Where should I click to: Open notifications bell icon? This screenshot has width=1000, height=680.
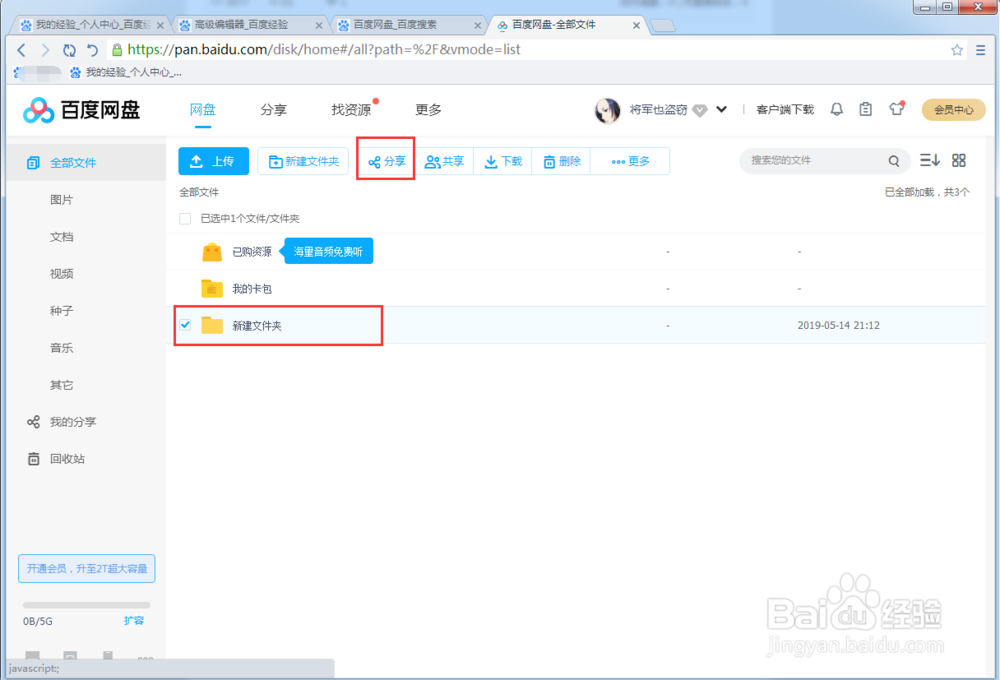(836, 110)
